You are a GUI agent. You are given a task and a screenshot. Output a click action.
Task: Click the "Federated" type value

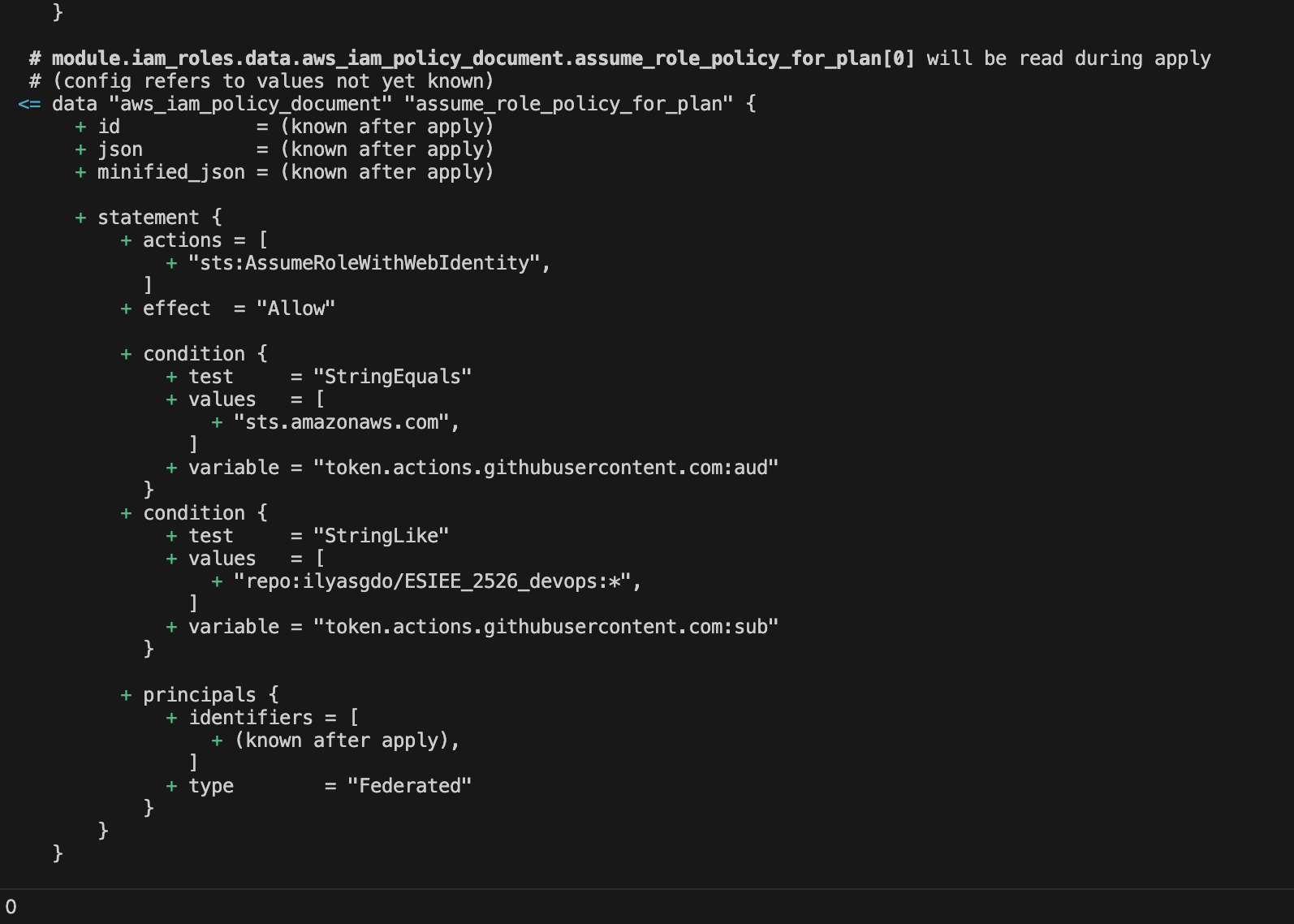(409, 786)
